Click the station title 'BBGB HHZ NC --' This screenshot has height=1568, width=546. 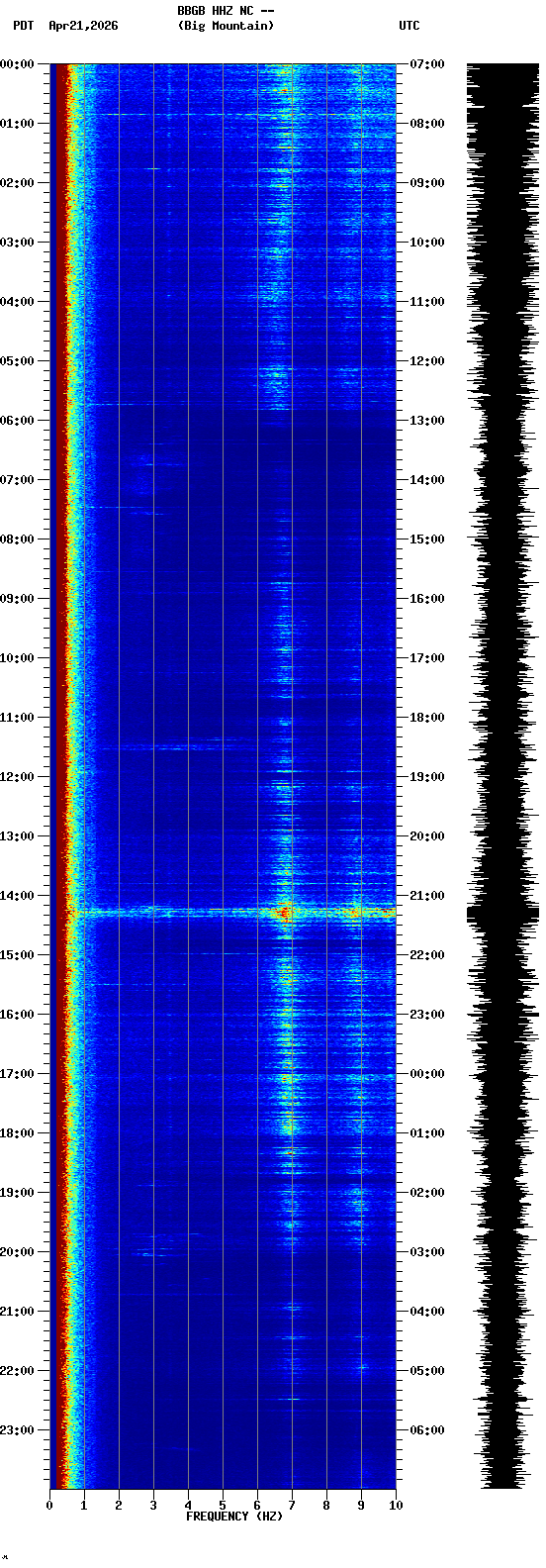226,11
